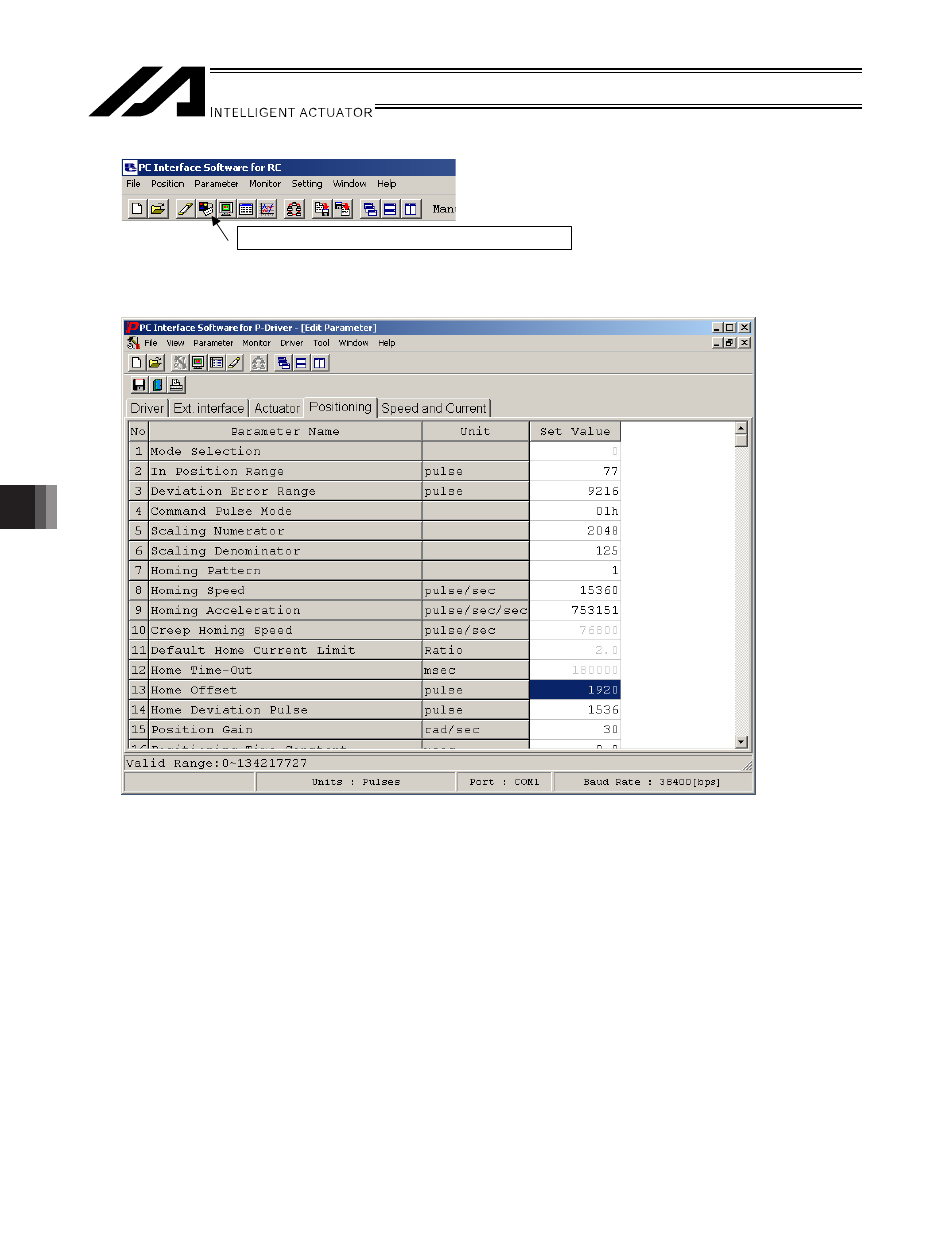Click Command Pulse Mode value 01h

click(575, 511)
